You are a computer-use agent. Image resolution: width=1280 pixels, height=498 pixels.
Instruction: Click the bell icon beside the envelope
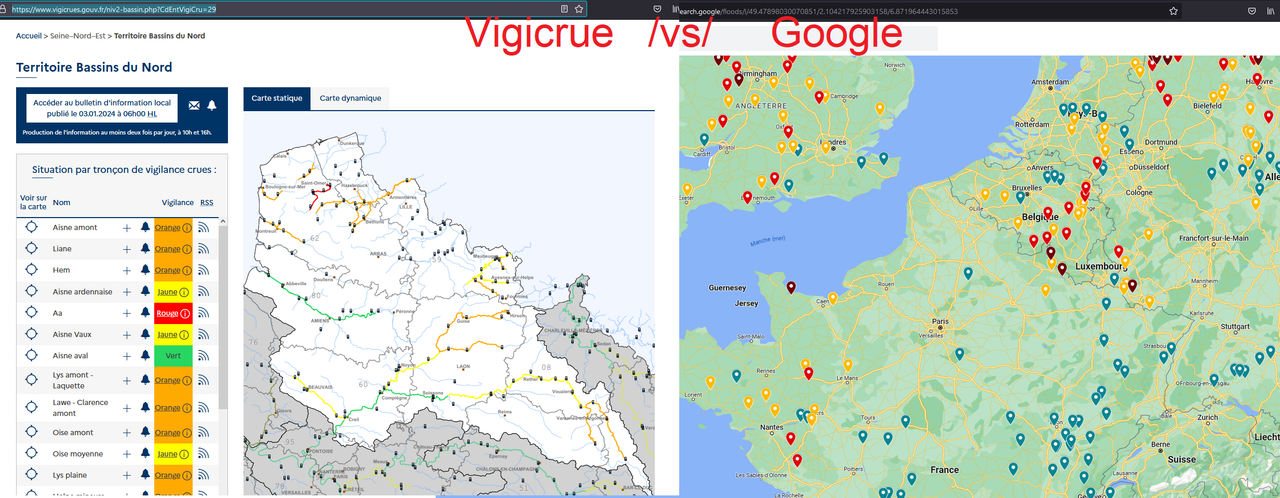click(211, 105)
